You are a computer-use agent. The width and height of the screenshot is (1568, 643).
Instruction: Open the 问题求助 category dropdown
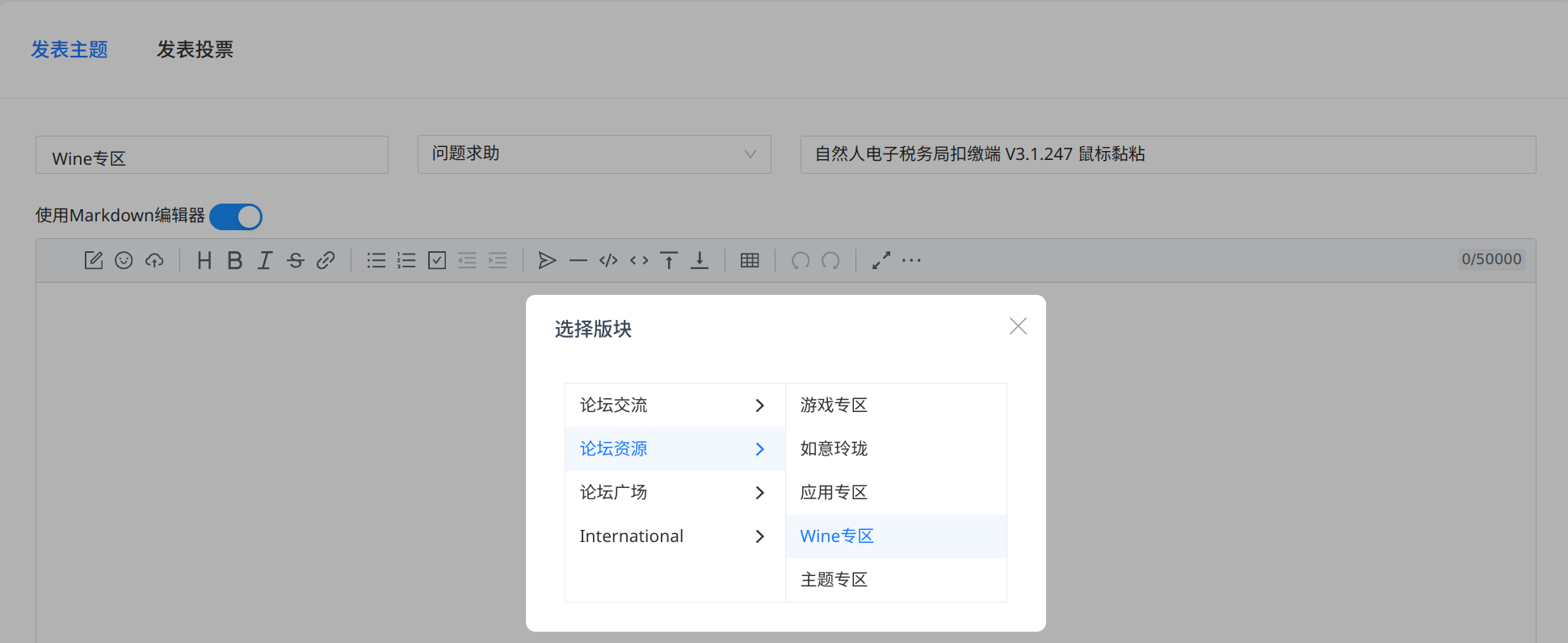[x=595, y=153]
